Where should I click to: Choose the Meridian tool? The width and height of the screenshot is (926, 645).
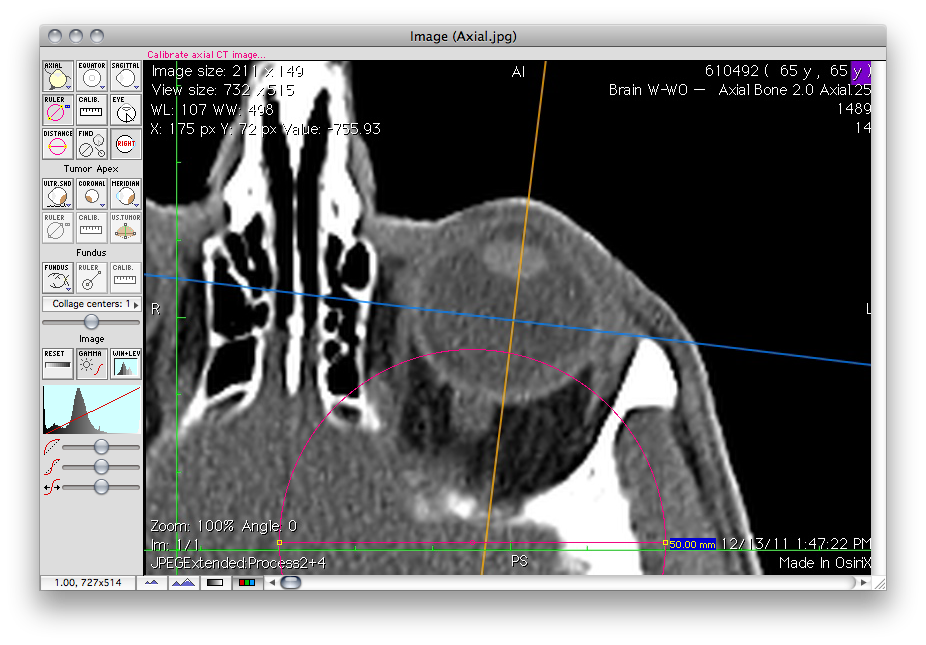coord(125,195)
